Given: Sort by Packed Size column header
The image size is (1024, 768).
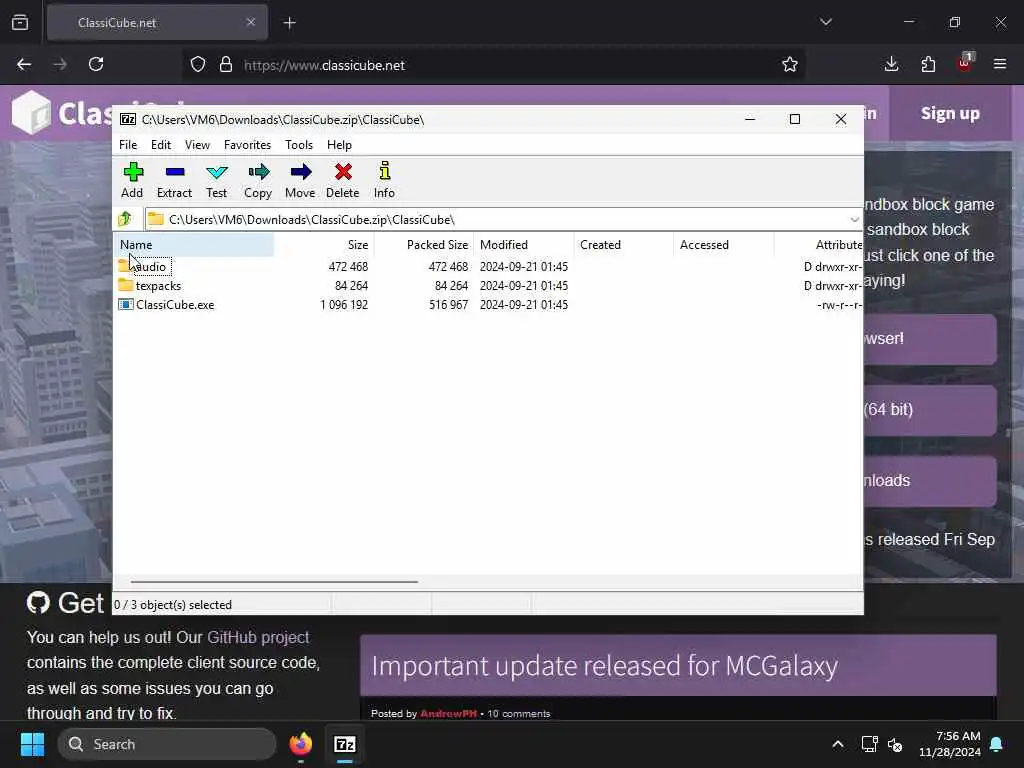Looking at the screenshot, I should [x=424, y=245].
